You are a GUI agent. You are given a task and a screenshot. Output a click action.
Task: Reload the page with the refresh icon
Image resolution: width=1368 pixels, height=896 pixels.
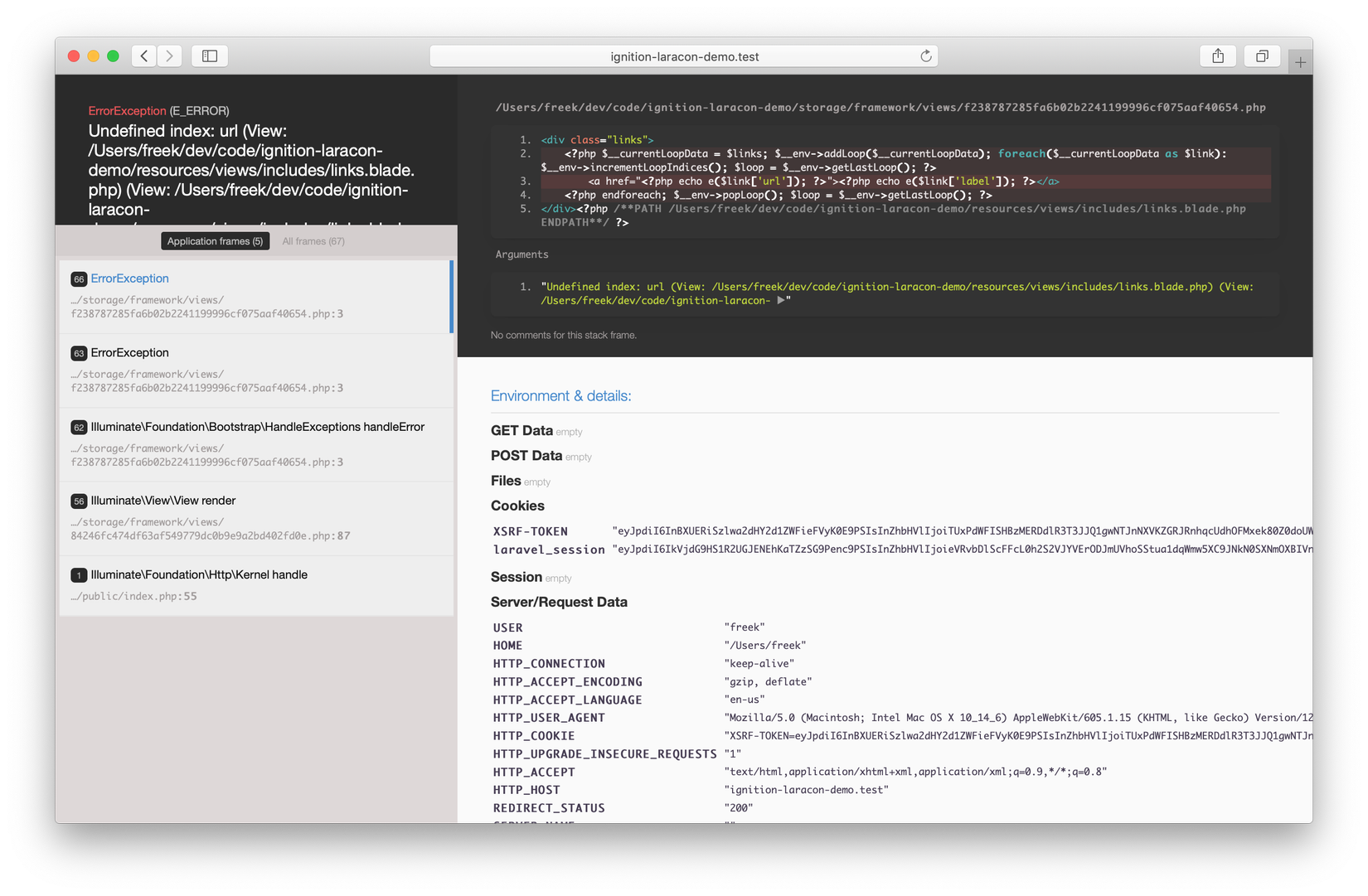pos(926,56)
